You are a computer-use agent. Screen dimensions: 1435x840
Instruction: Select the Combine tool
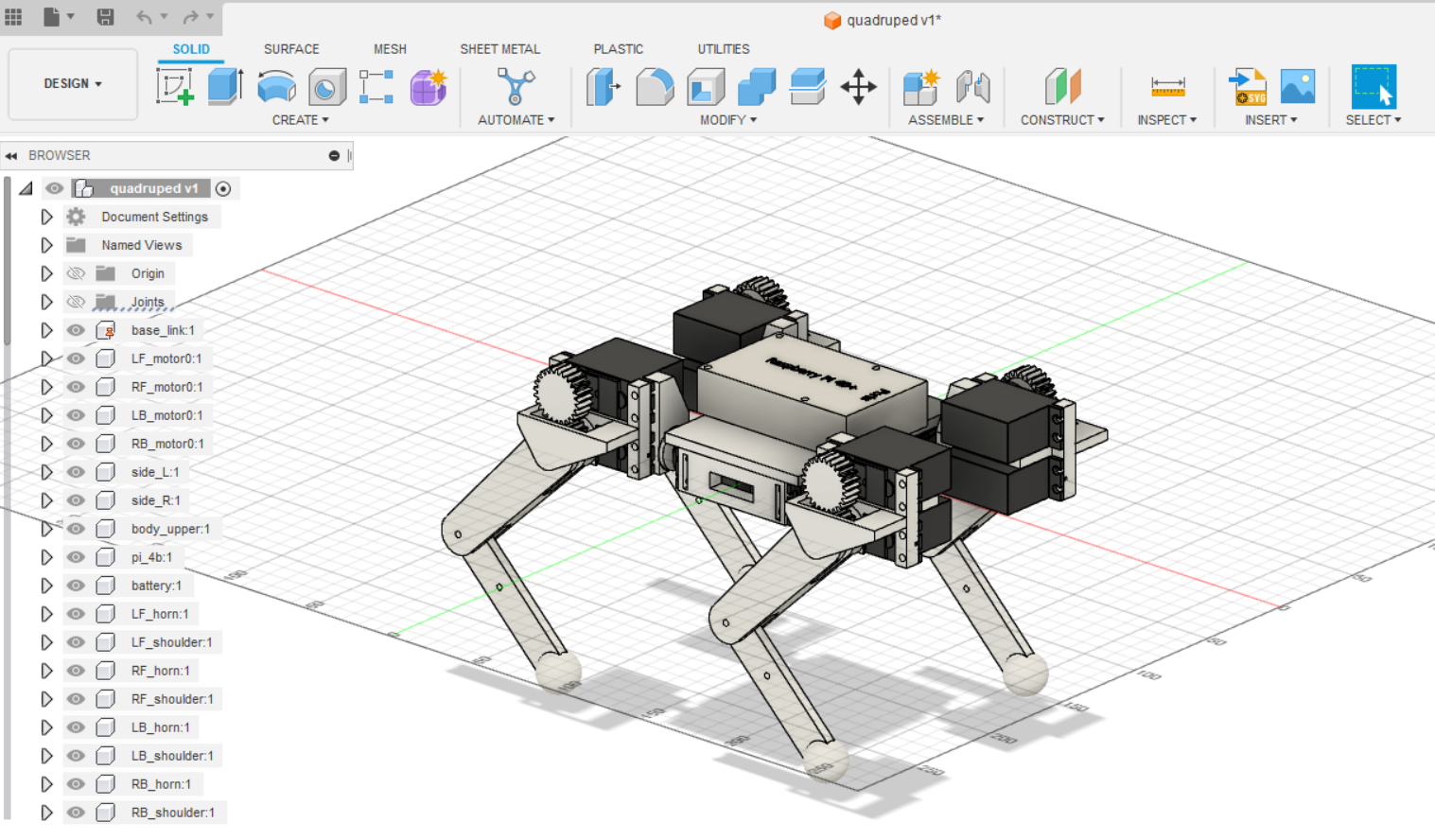[757, 87]
